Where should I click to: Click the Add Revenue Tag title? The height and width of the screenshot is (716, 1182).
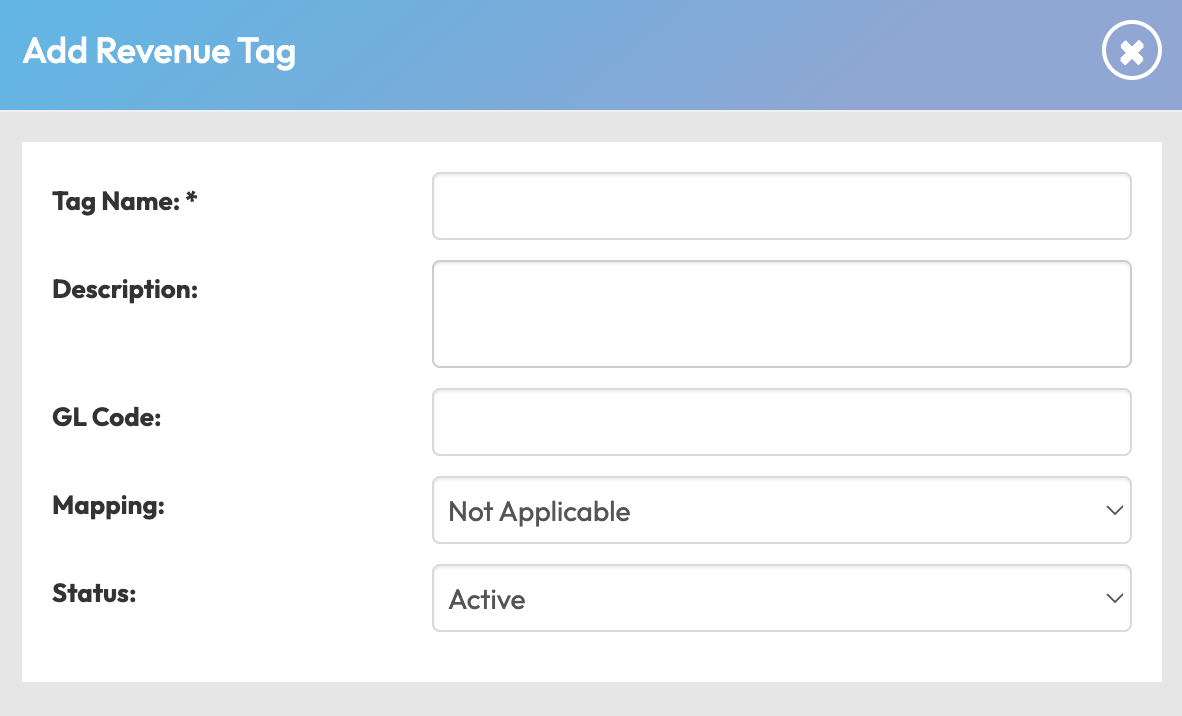[159, 51]
